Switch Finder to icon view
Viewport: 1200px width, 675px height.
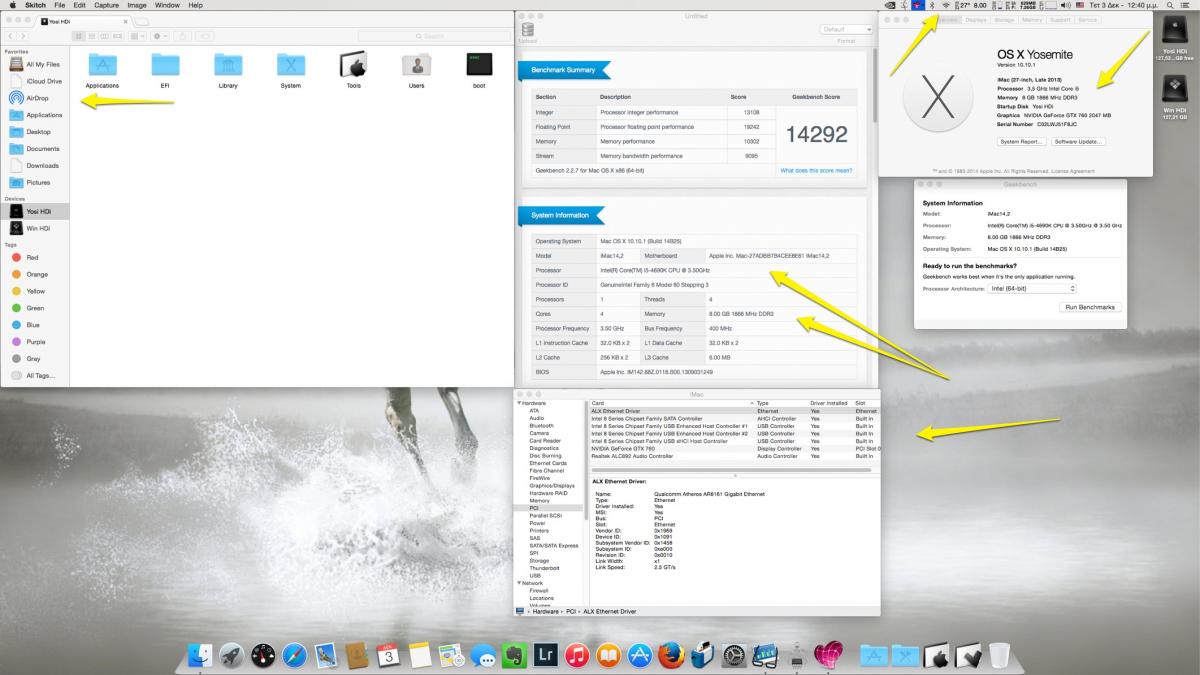coord(78,36)
